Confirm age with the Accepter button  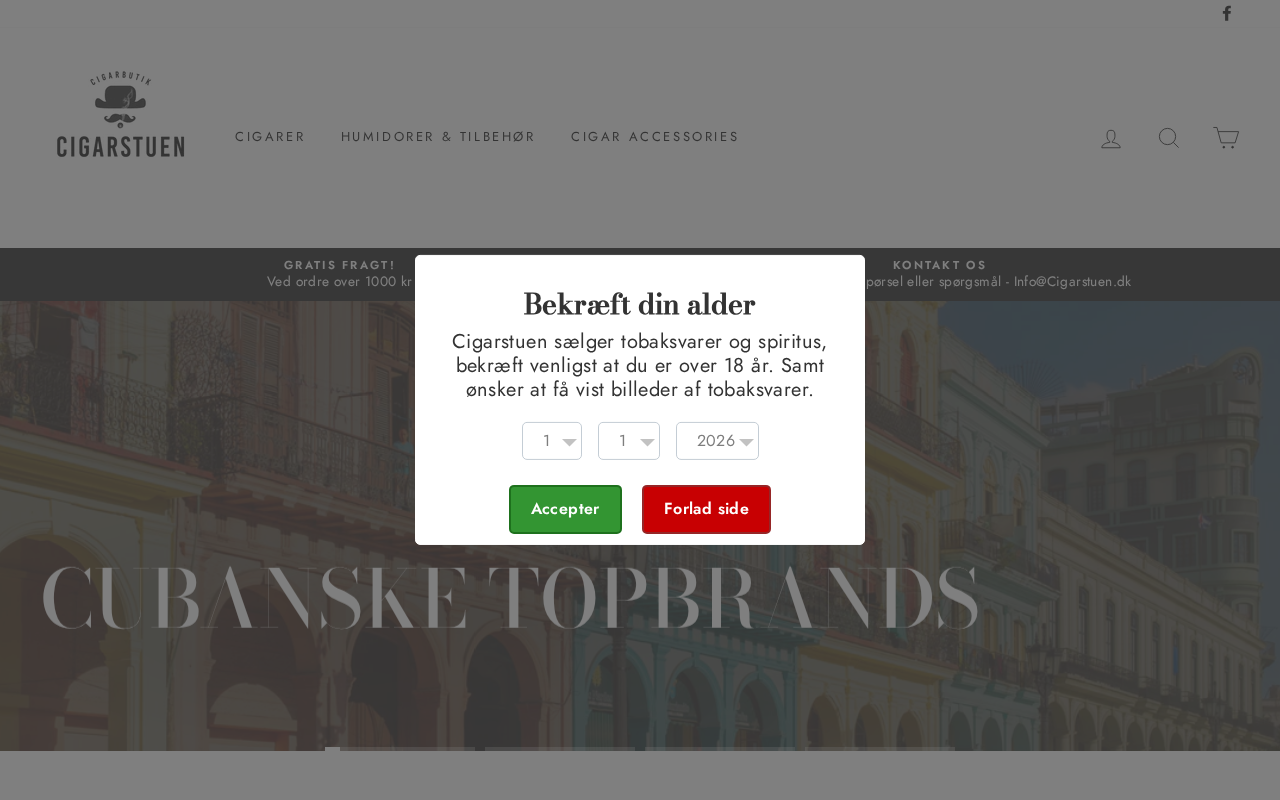pyautogui.click(x=565, y=509)
